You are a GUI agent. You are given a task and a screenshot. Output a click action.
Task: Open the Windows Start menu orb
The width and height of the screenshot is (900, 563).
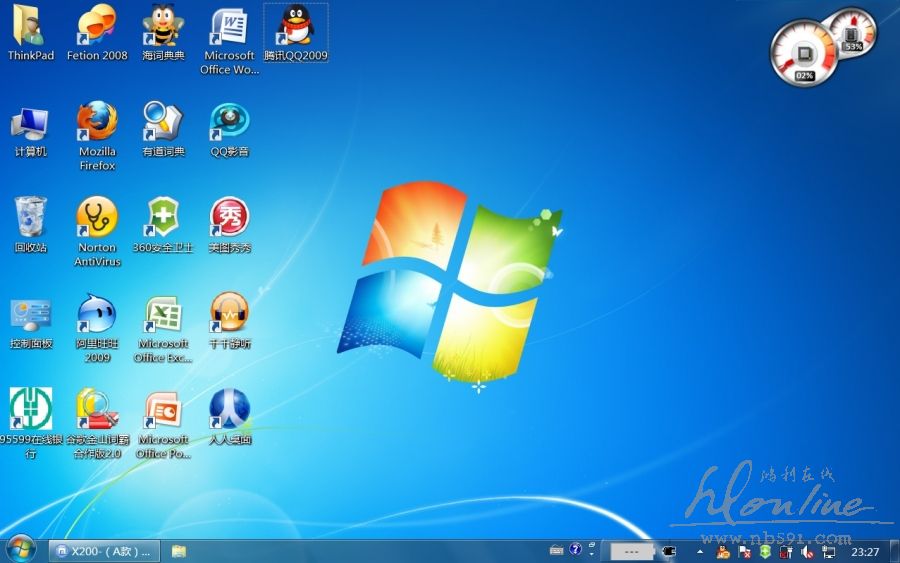(21, 549)
